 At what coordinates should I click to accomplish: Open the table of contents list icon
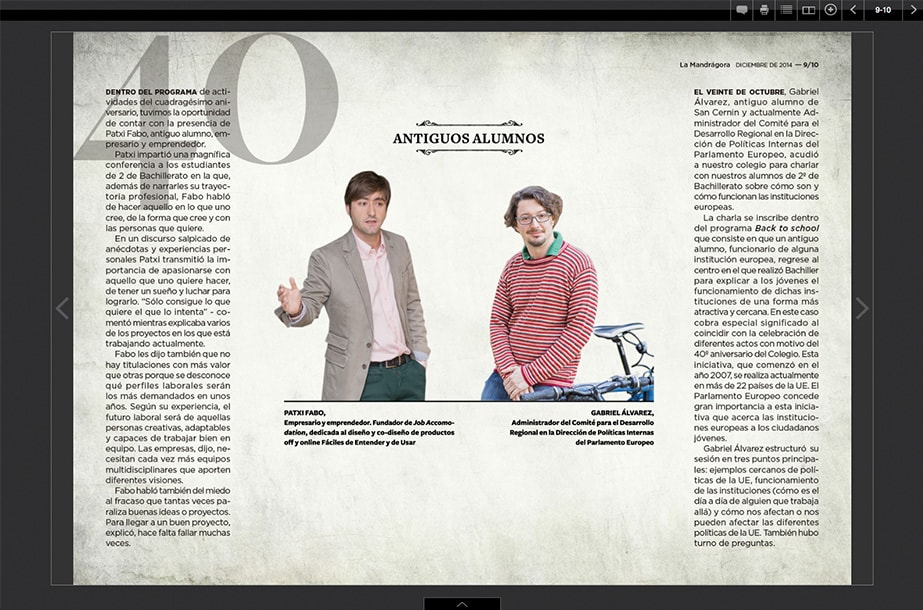pyautogui.click(x=786, y=10)
